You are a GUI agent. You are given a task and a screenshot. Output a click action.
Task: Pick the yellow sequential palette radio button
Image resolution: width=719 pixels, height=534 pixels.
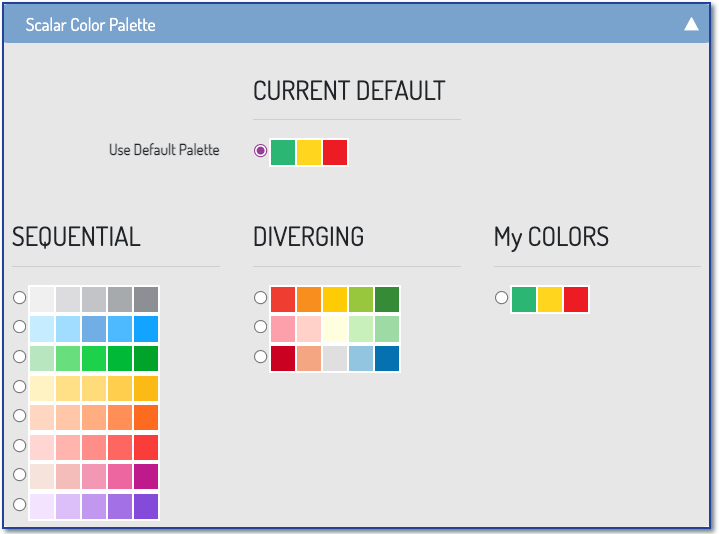pyautogui.click(x=20, y=386)
